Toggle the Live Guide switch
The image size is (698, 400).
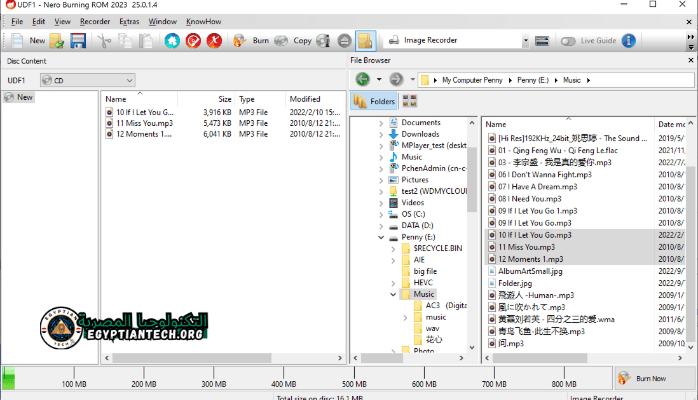coord(571,41)
